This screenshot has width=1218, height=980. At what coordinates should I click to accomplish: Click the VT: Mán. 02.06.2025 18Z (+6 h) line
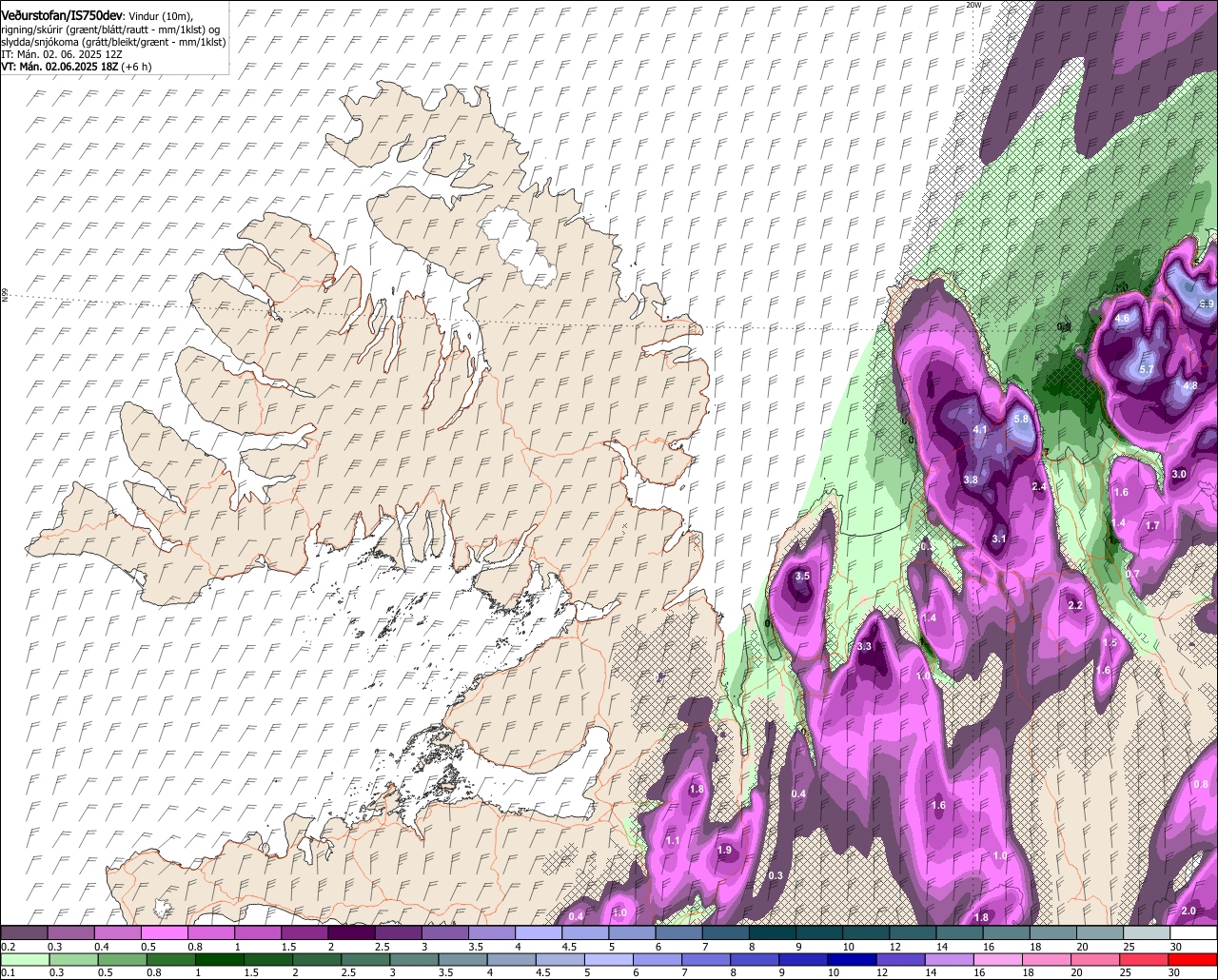76,68
